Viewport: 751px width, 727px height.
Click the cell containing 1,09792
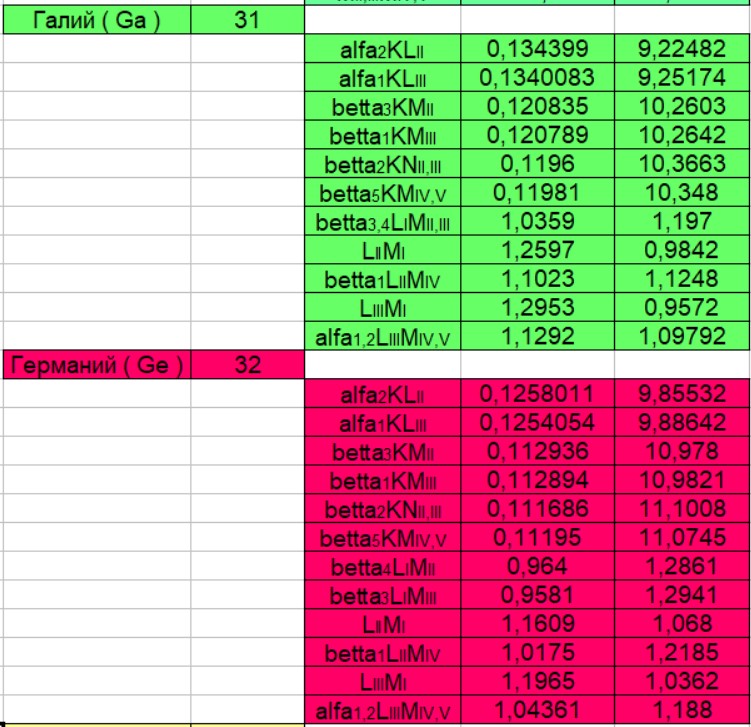680,337
